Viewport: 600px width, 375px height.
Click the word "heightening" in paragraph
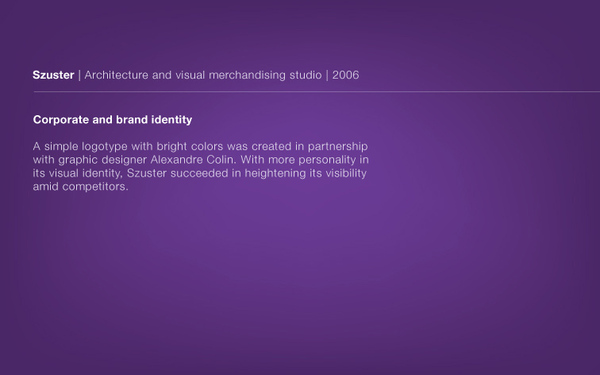[x=275, y=173]
